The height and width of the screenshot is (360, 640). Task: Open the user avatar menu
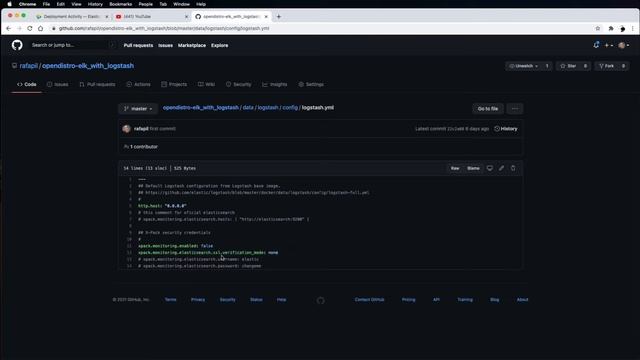(623, 45)
